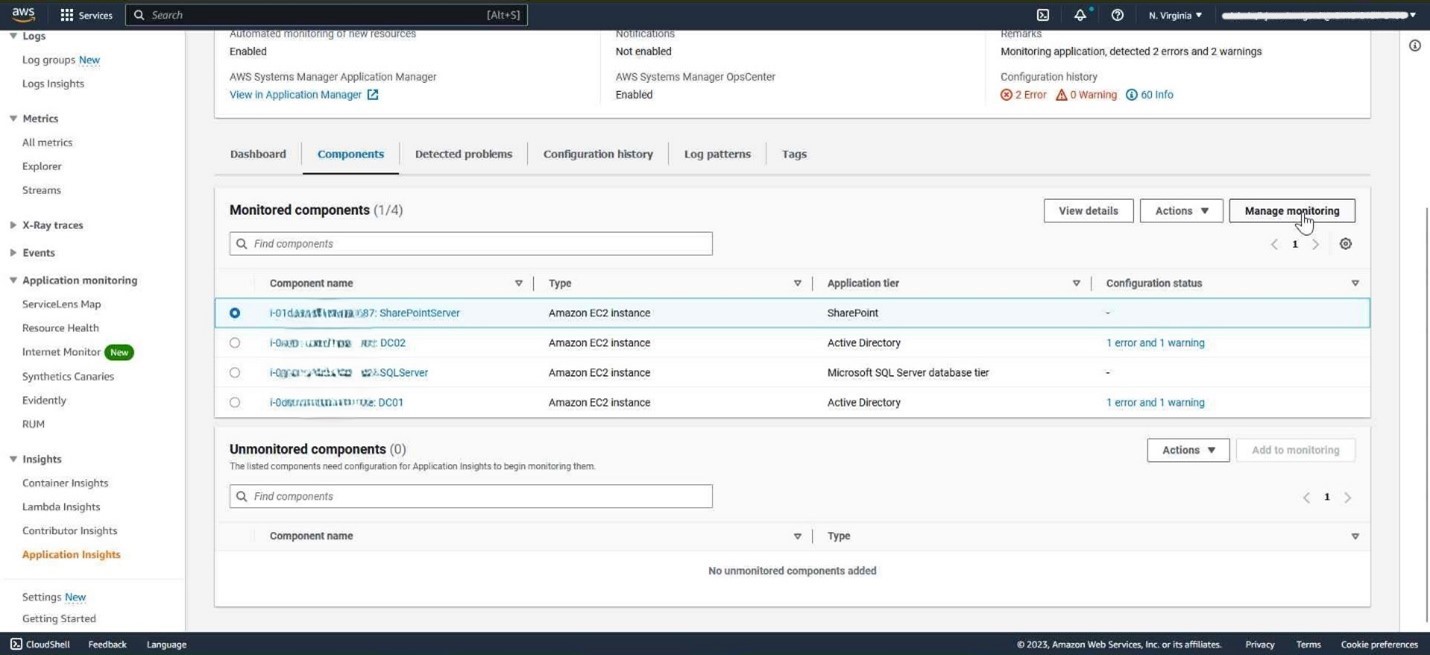Screen dimensions: 1430x655
Task: Click search magnifier in monitored Find components
Action: click(242, 244)
